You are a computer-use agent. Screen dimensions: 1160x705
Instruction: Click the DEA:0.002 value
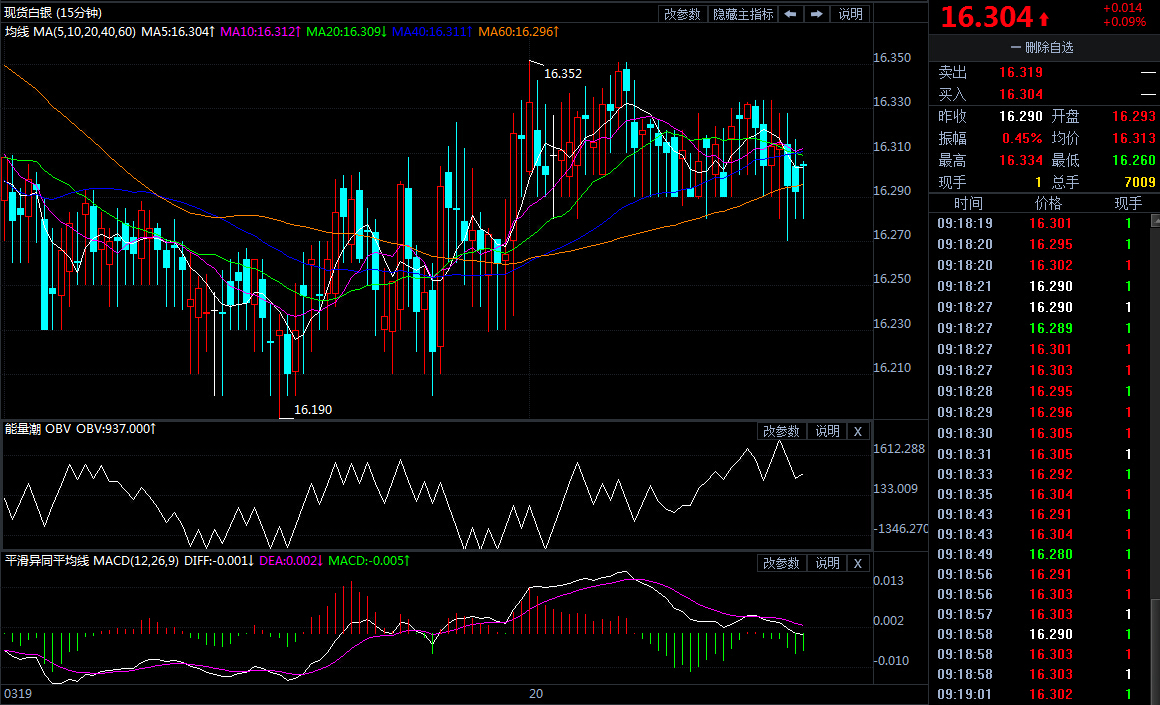(x=291, y=561)
